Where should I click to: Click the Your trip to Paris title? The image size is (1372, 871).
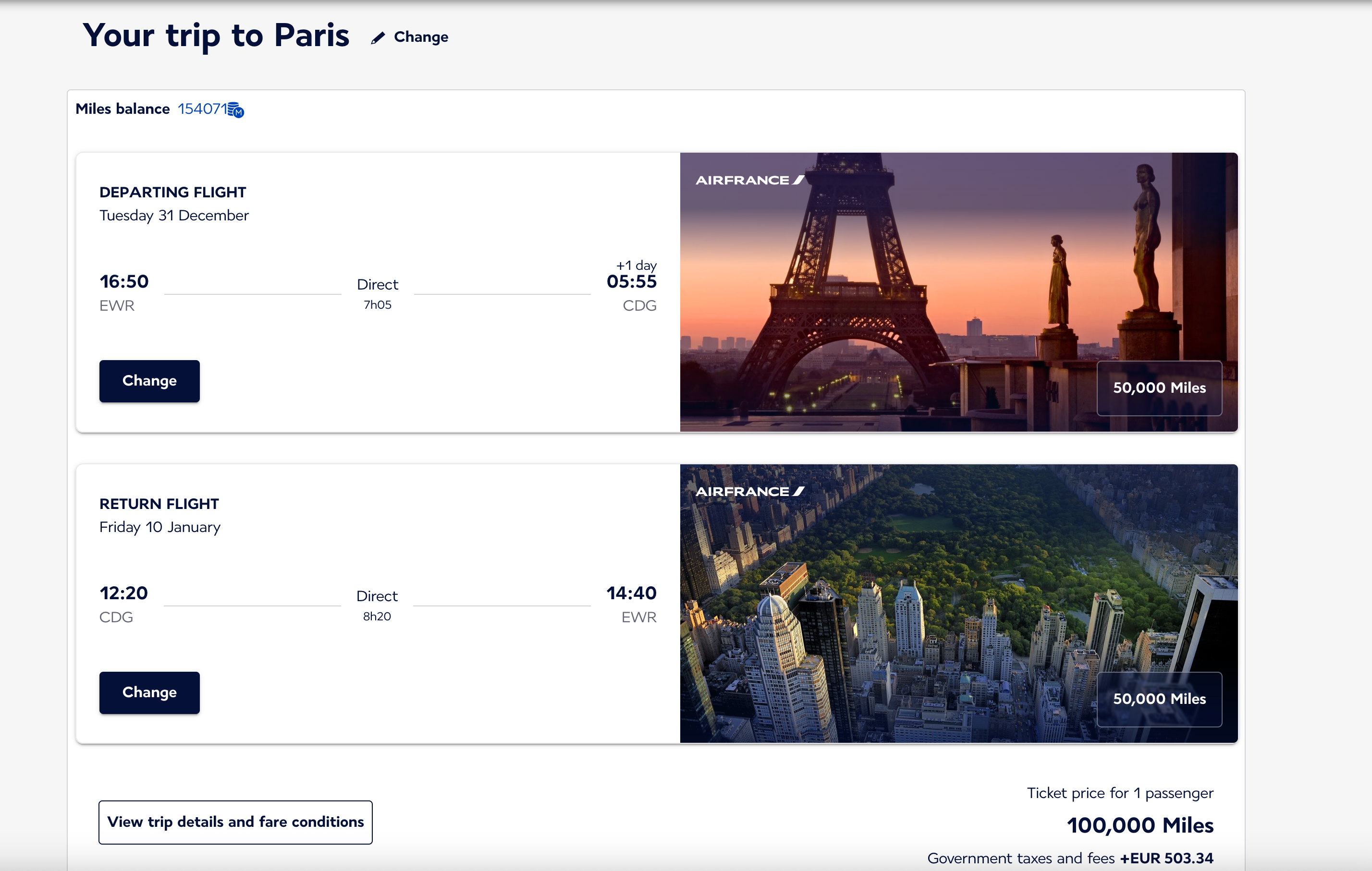pyautogui.click(x=216, y=36)
